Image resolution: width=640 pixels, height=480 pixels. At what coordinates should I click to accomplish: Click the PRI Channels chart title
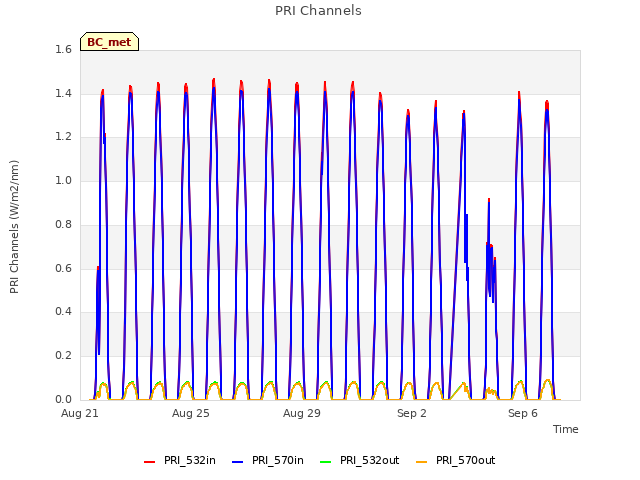pos(318,11)
